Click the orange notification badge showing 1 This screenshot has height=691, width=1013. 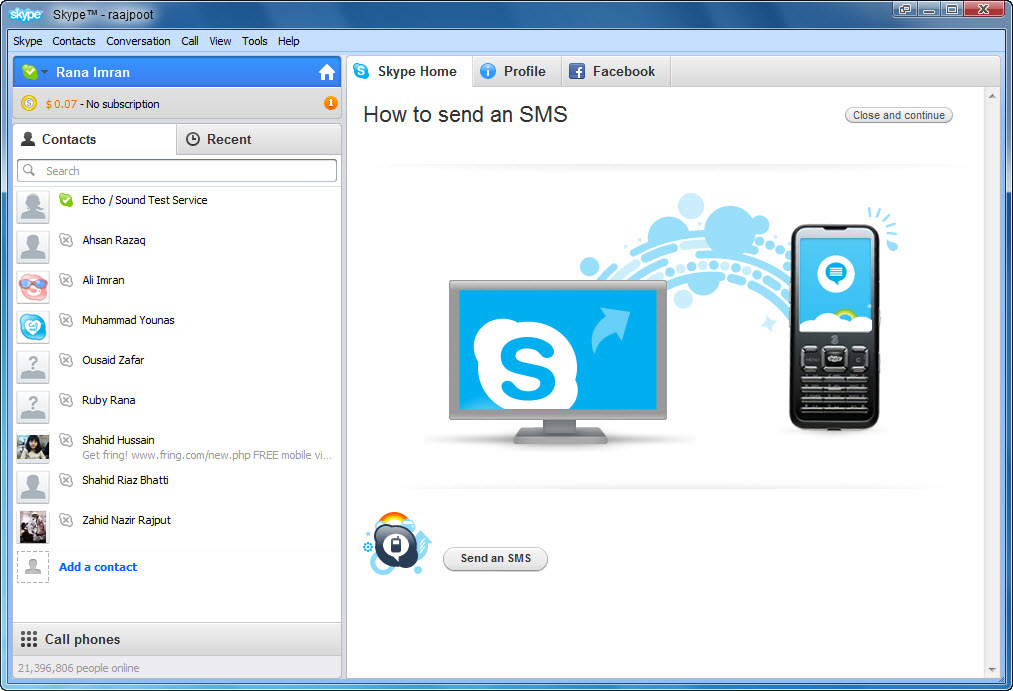pos(330,103)
